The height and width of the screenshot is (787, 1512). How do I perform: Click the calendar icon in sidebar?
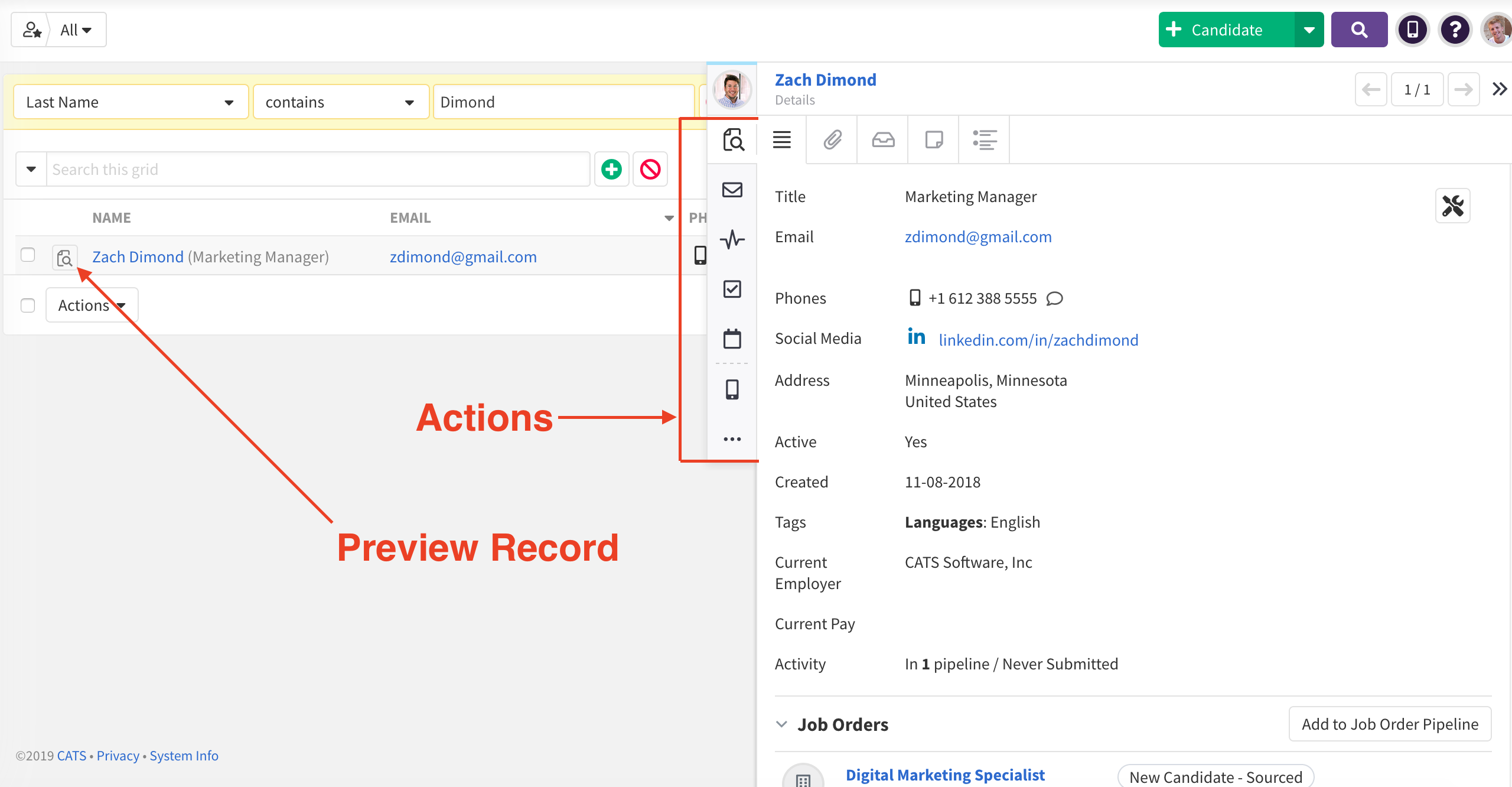[x=732, y=339]
